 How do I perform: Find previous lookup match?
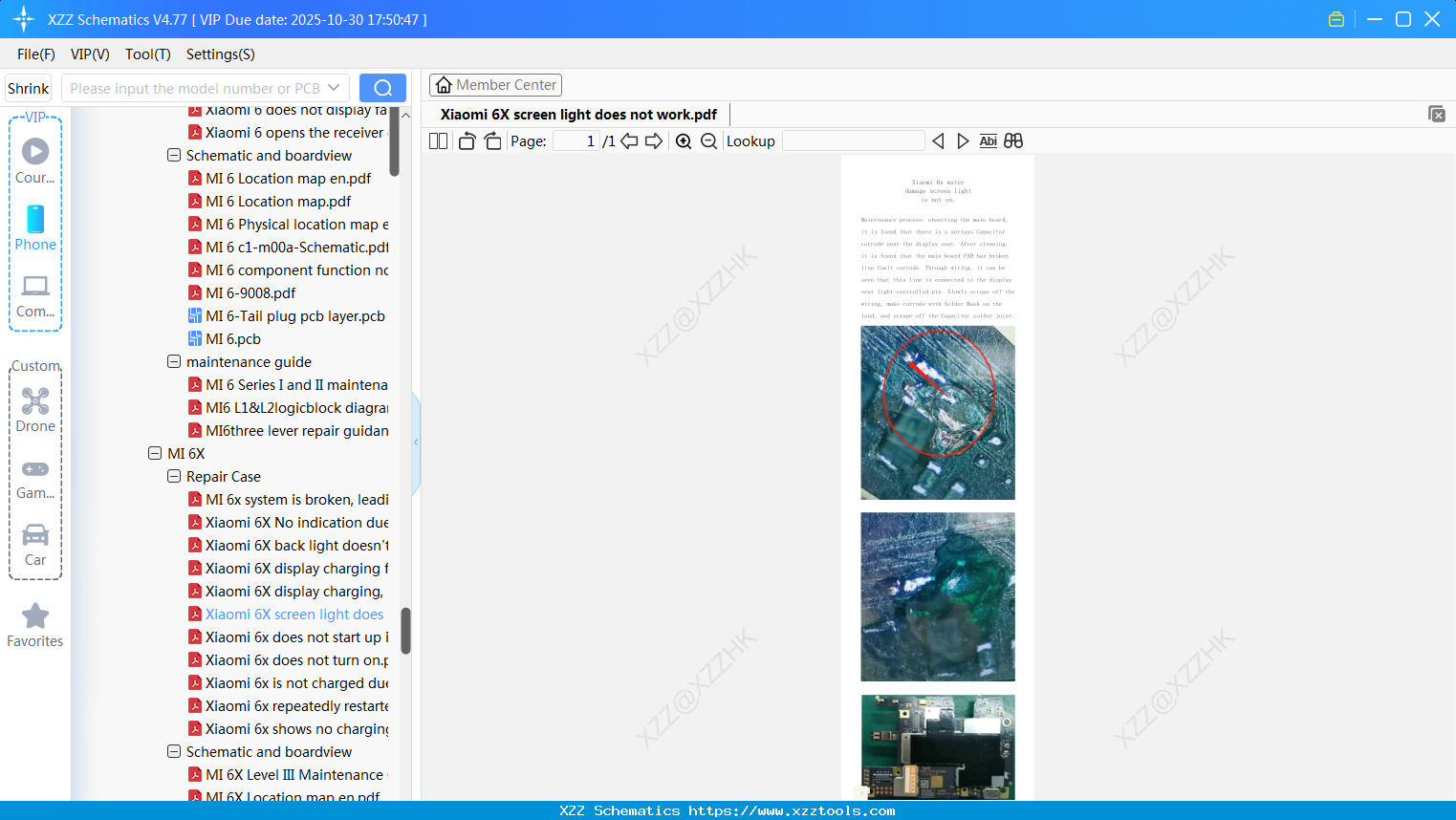click(x=938, y=141)
